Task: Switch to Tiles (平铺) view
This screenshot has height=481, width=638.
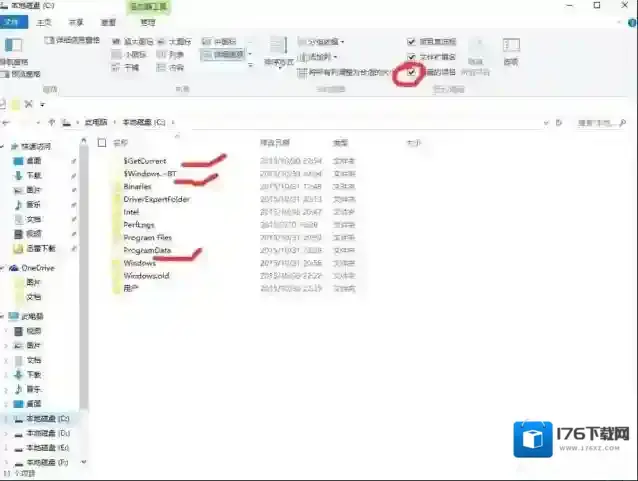Action: click(x=126, y=68)
